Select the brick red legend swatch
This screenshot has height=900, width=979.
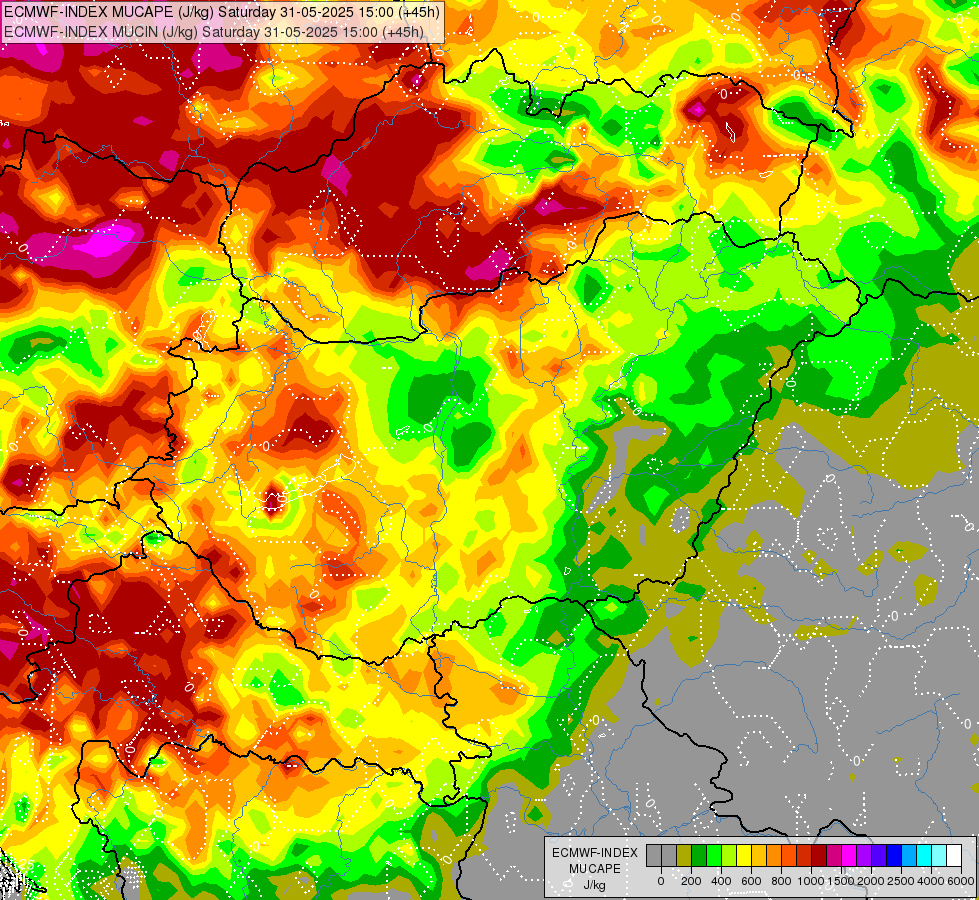804,856
